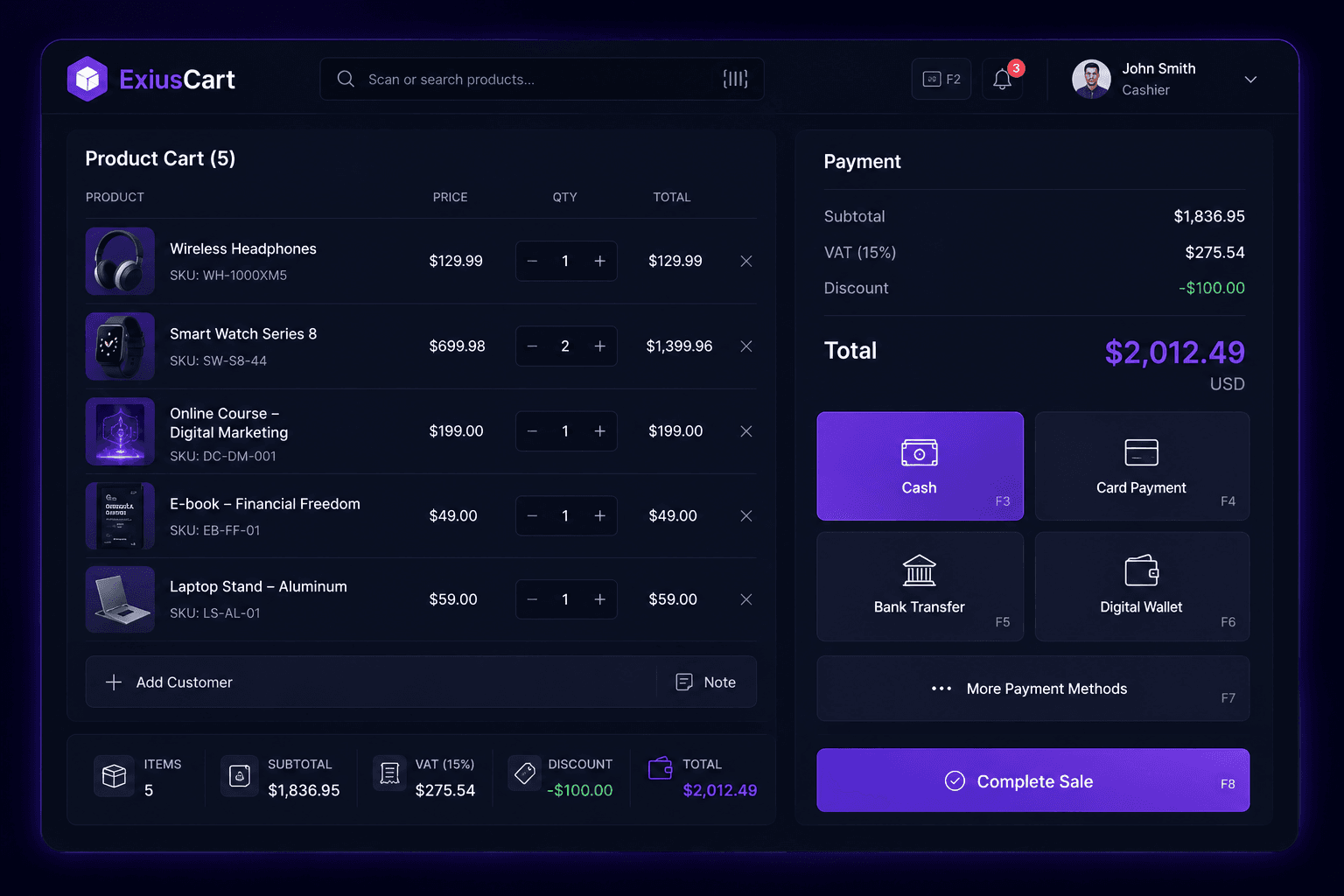Click the Product Cart (5) heading
1344x896 pixels.
[160, 158]
